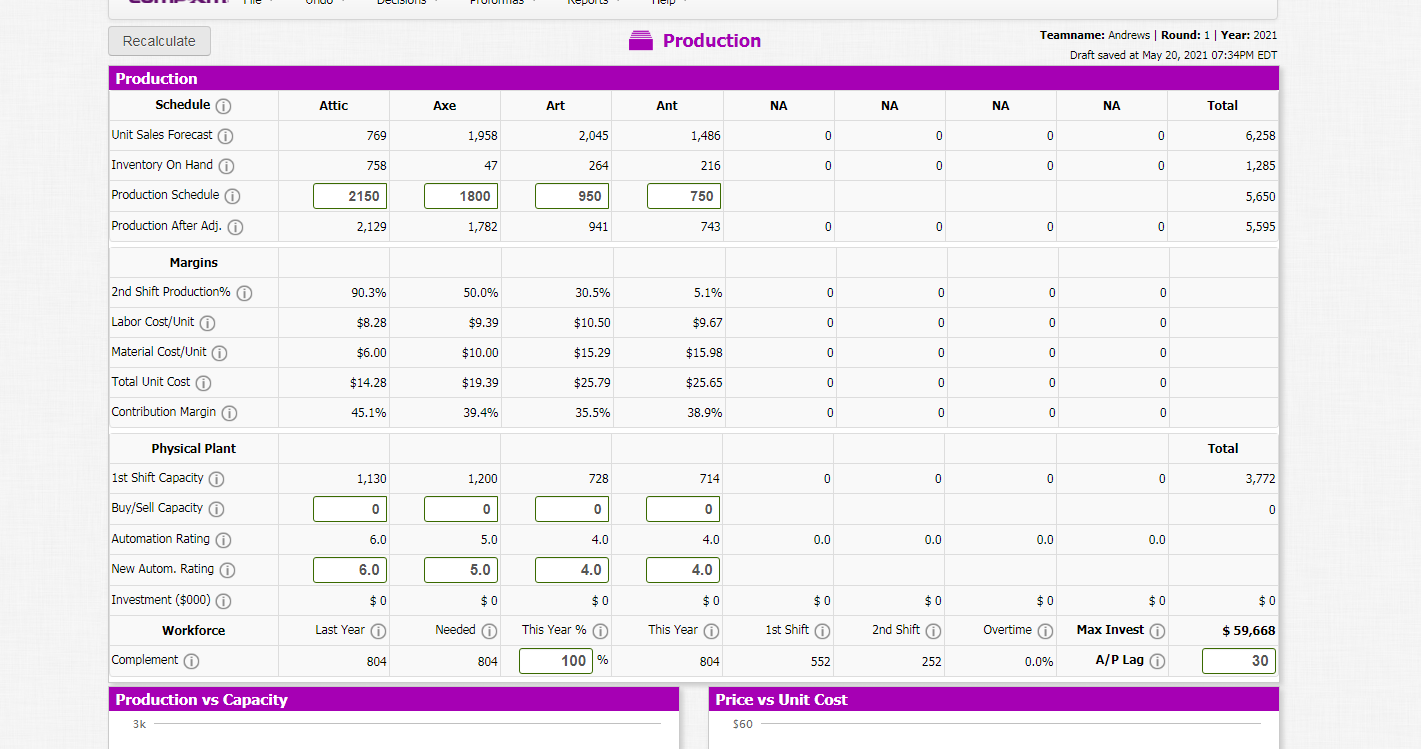Edit the A/P Lag field 30
1421x749 pixels.
pos(1239,661)
